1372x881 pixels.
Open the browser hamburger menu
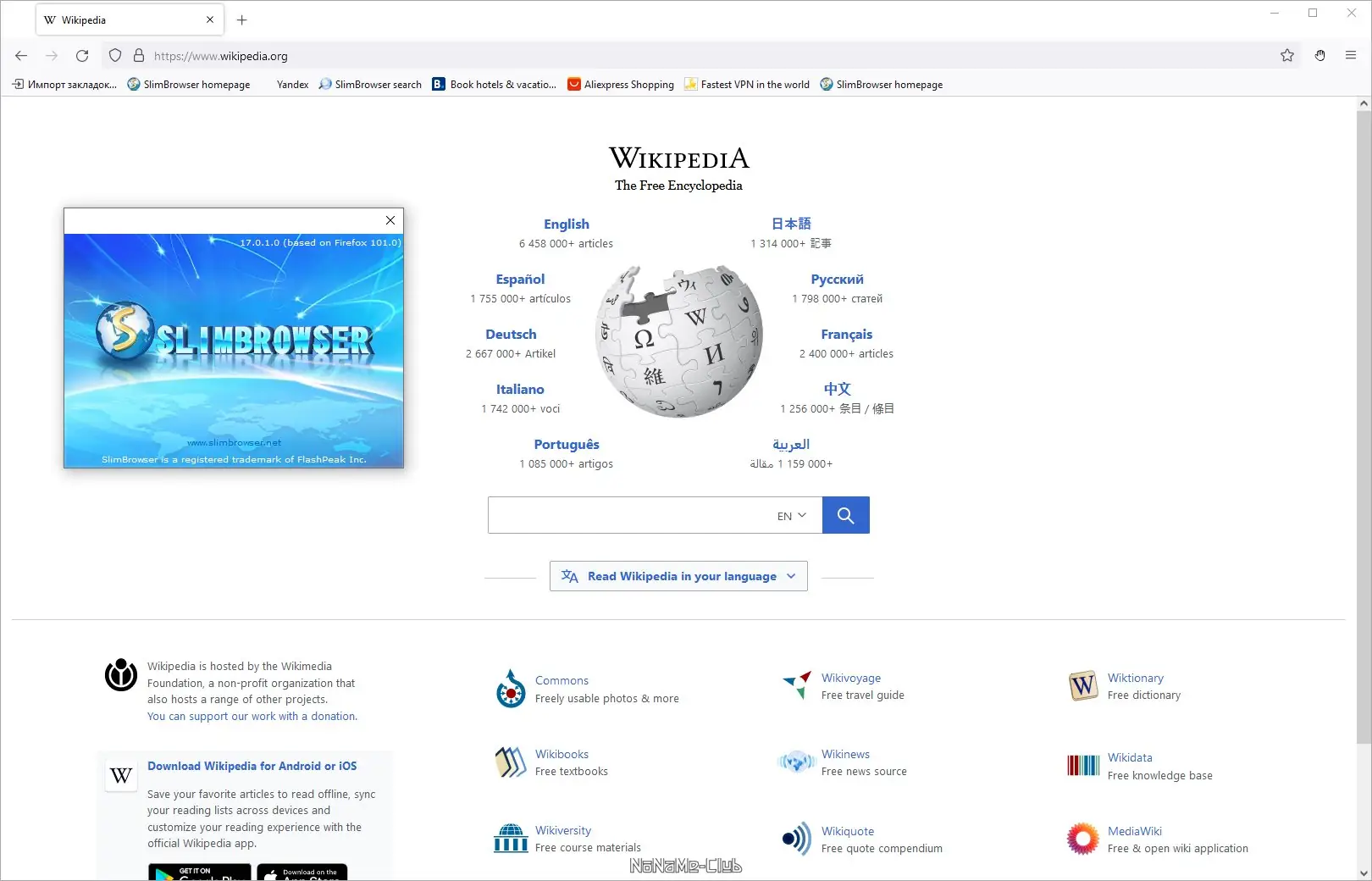pos(1351,56)
